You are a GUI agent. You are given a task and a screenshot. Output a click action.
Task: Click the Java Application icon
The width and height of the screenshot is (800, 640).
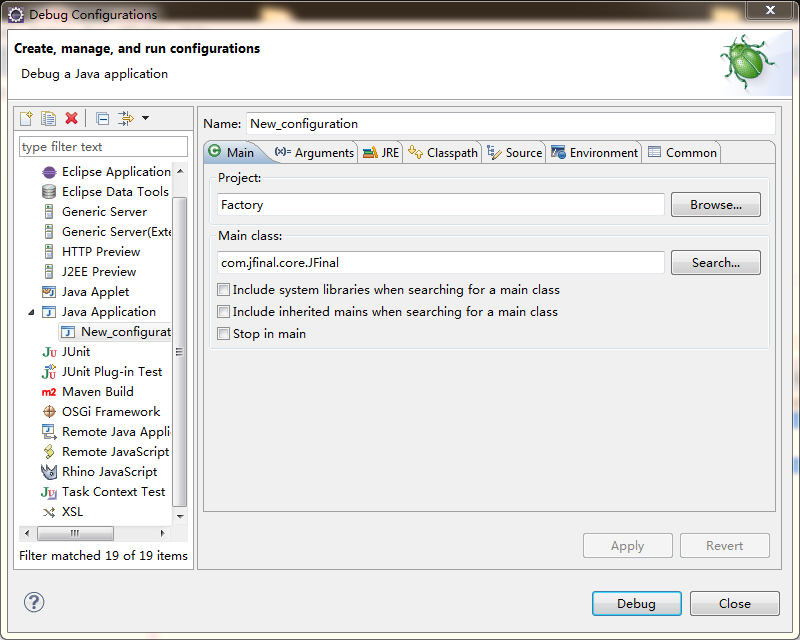point(49,312)
